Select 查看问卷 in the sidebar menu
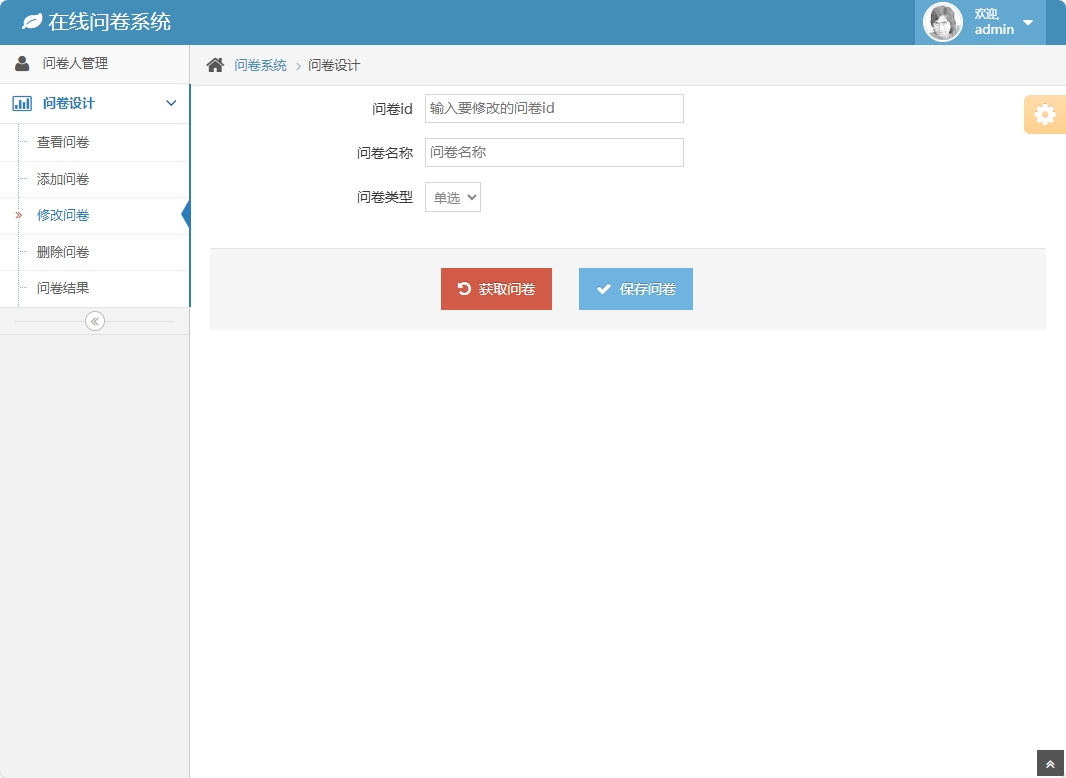Screen dimensions: 1066x778 click(62, 141)
